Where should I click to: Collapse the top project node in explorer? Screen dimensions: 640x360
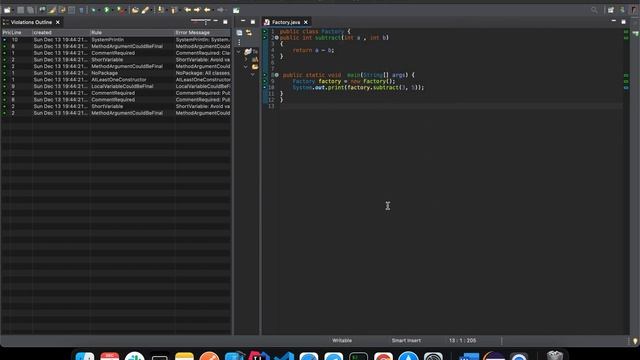[x=239, y=51]
